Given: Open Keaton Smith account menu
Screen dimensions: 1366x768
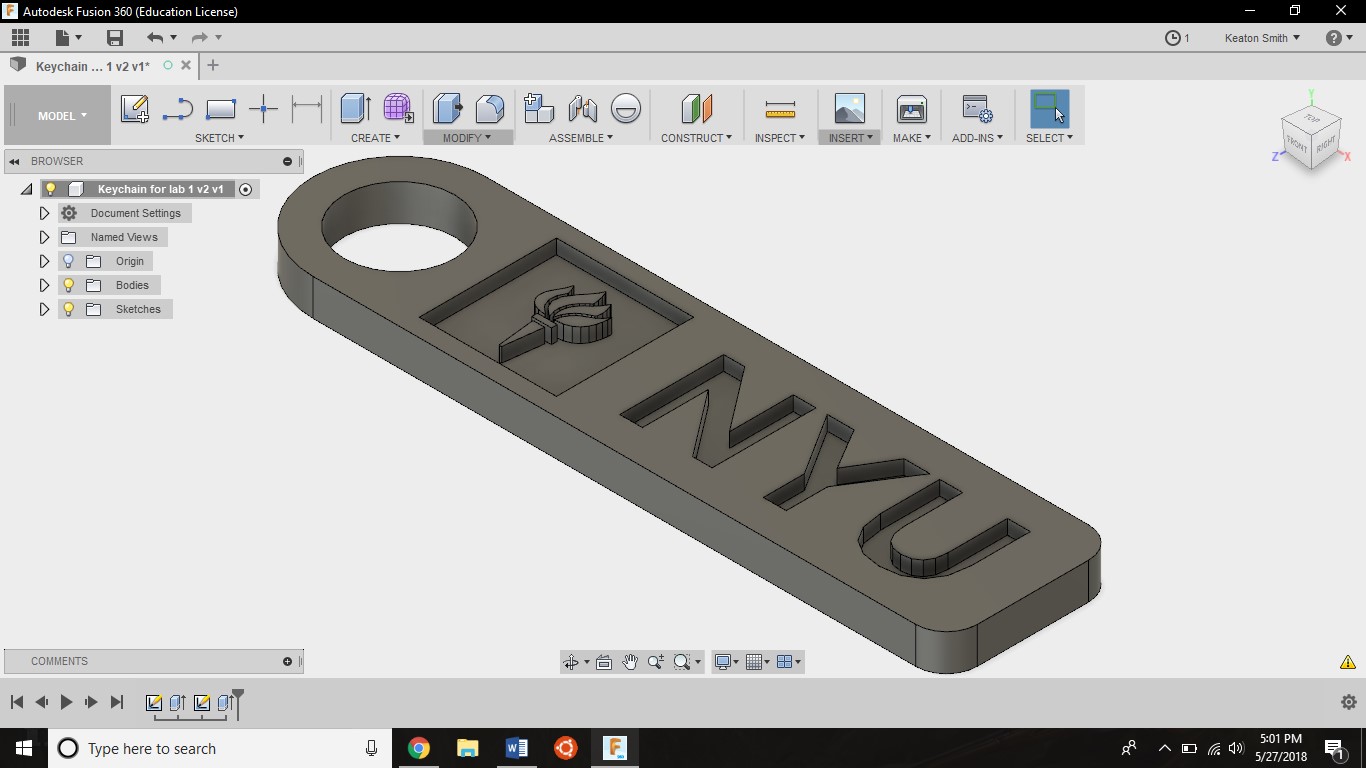Looking at the screenshot, I should pyautogui.click(x=1262, y=38).
